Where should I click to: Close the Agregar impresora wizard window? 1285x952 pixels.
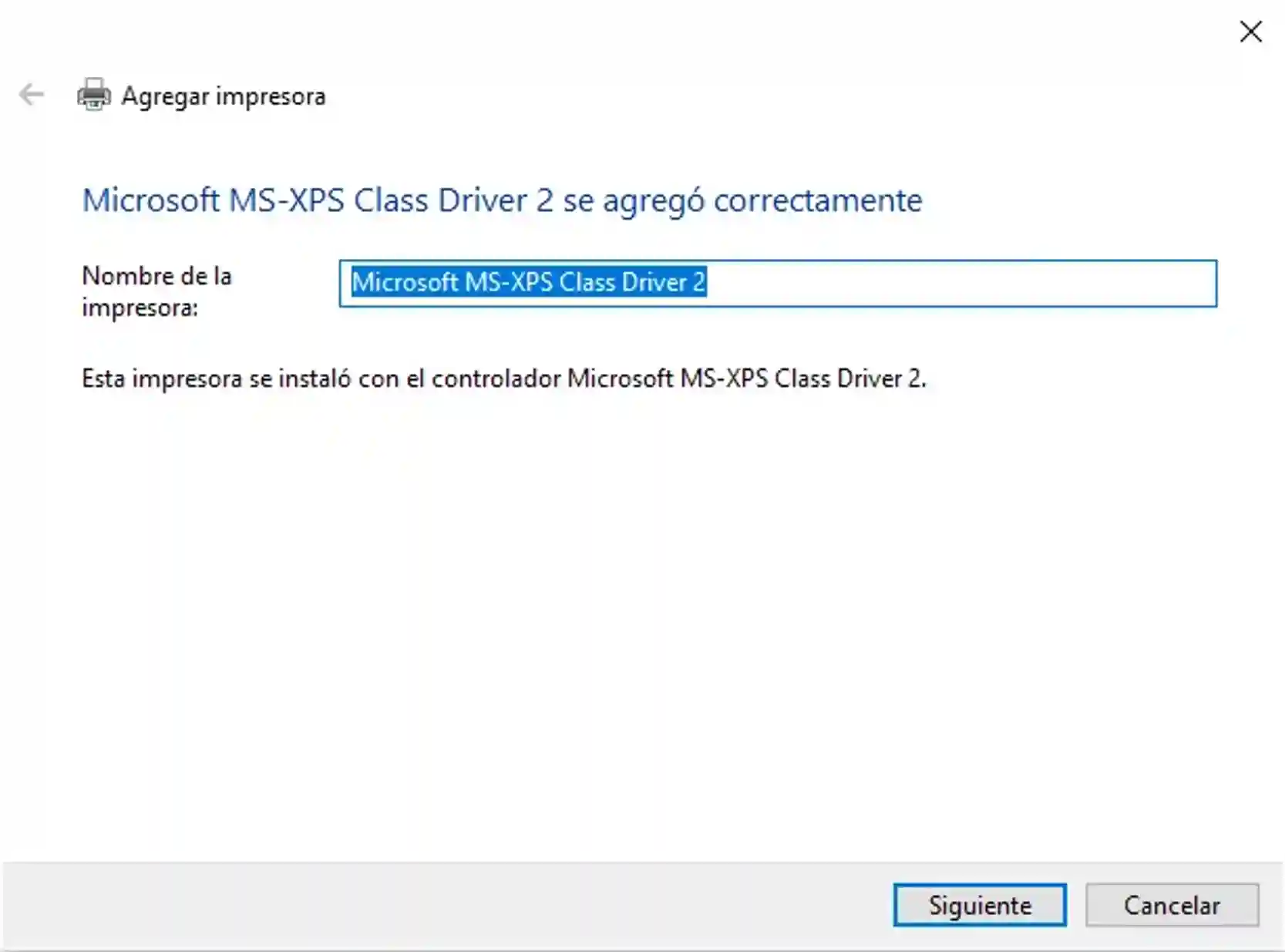[1250, 32]
